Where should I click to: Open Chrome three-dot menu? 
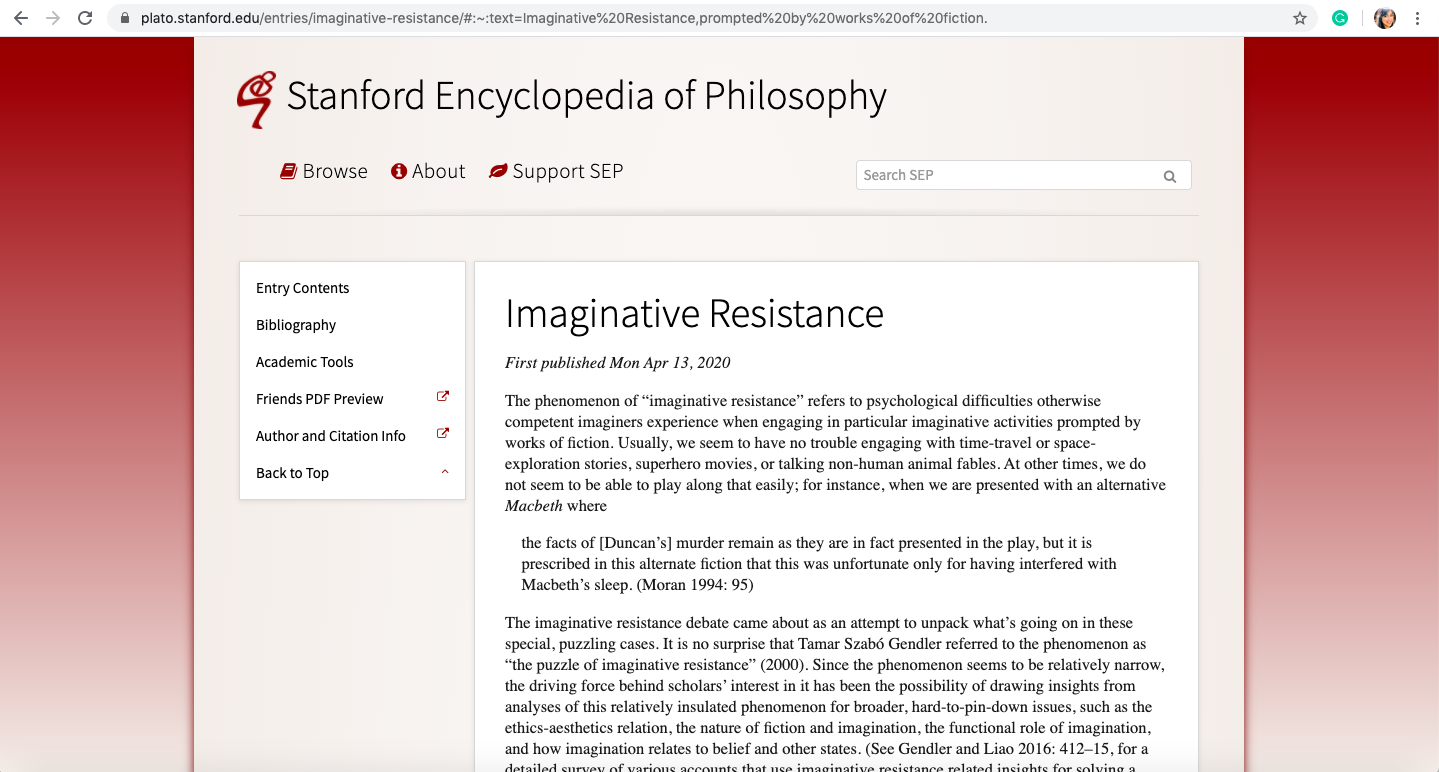1417,18
